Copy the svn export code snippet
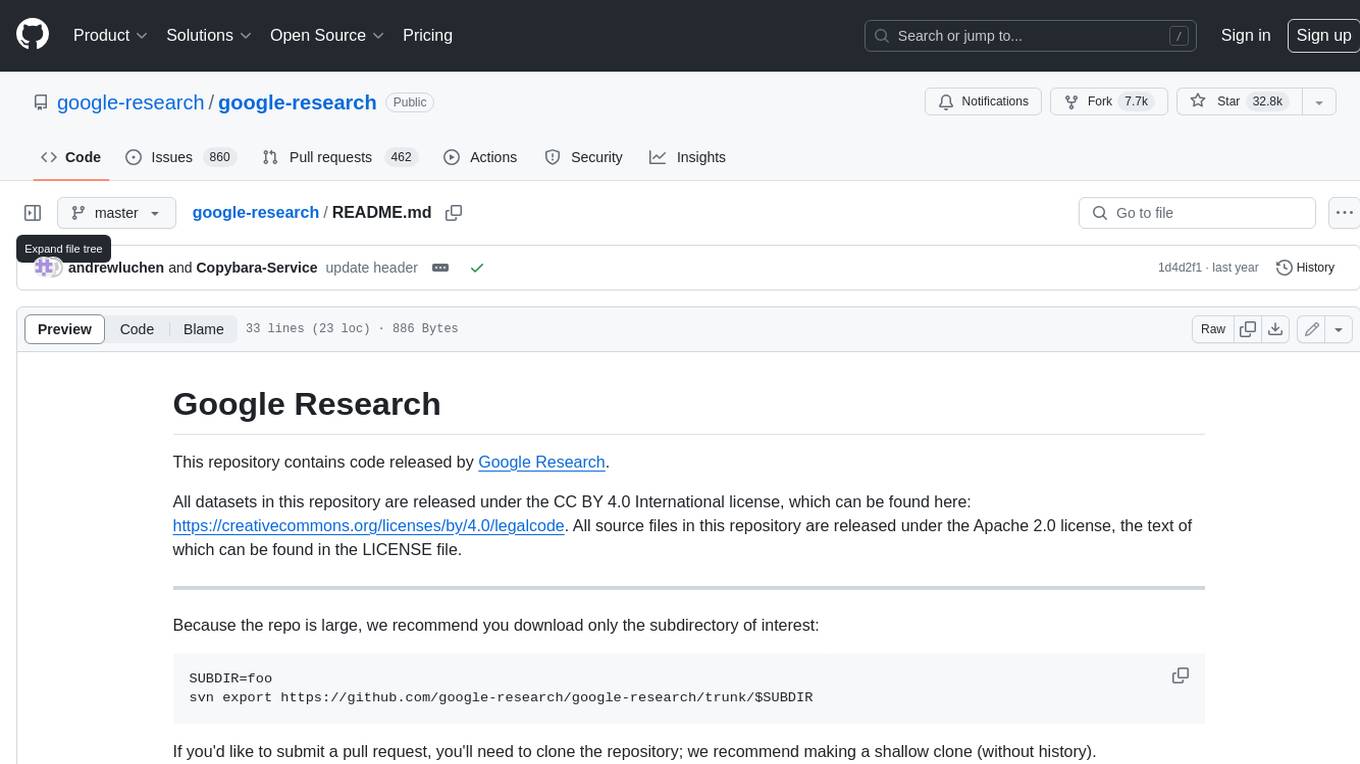 [1180, 676]
